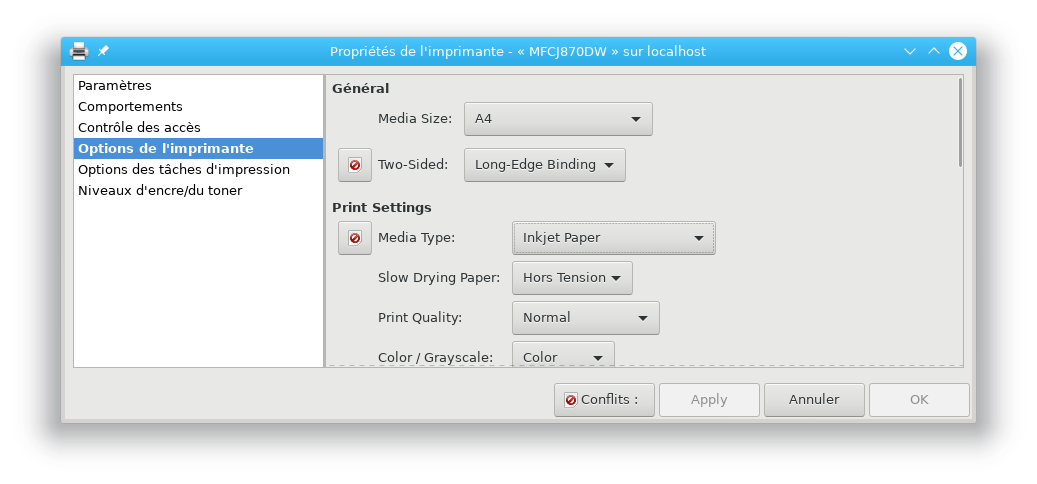
Task: Toggle the pin window icon
Action: coord(103,51)
